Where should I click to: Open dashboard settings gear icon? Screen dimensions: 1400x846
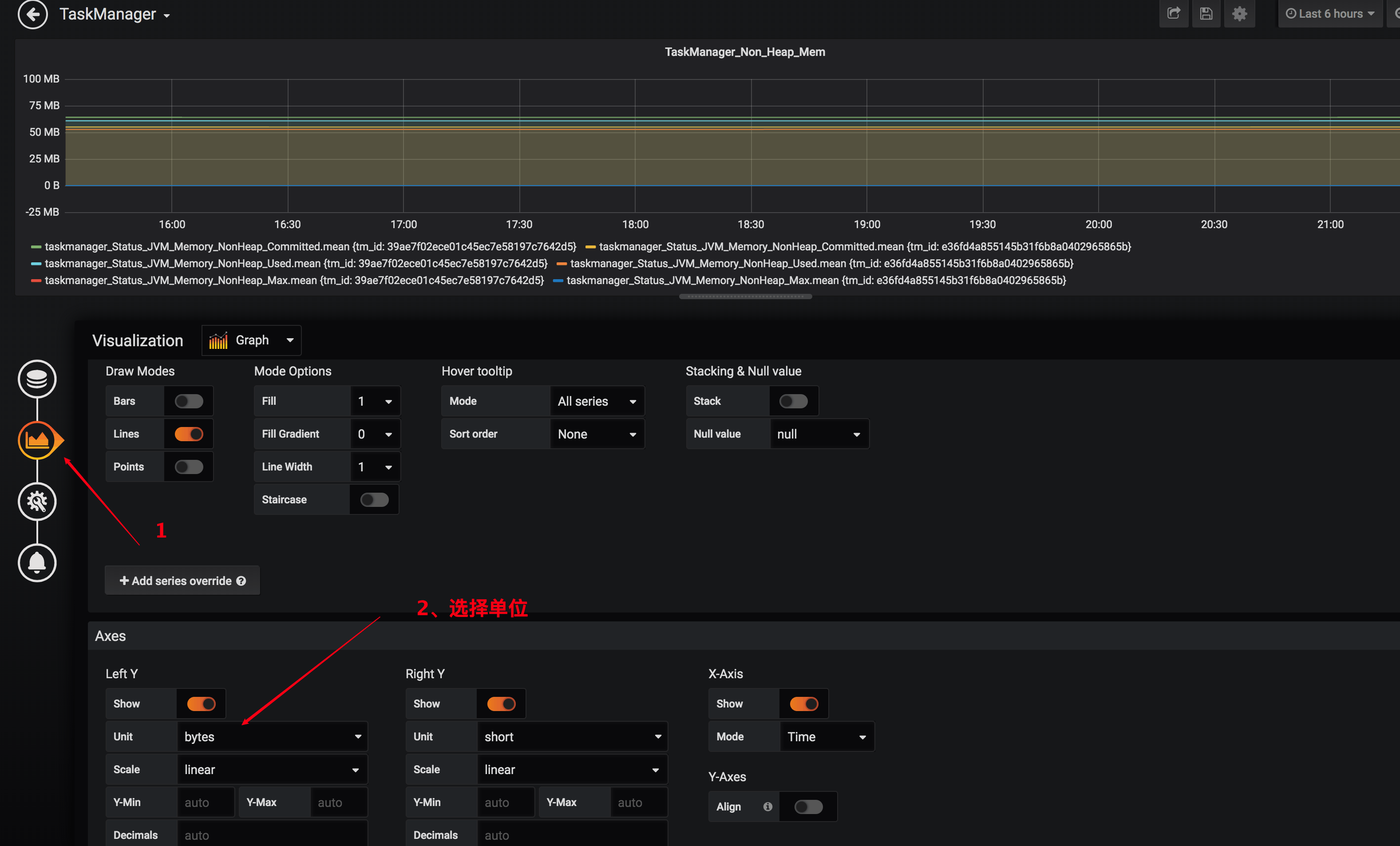pyautogui.click(x=1239, y=13)
